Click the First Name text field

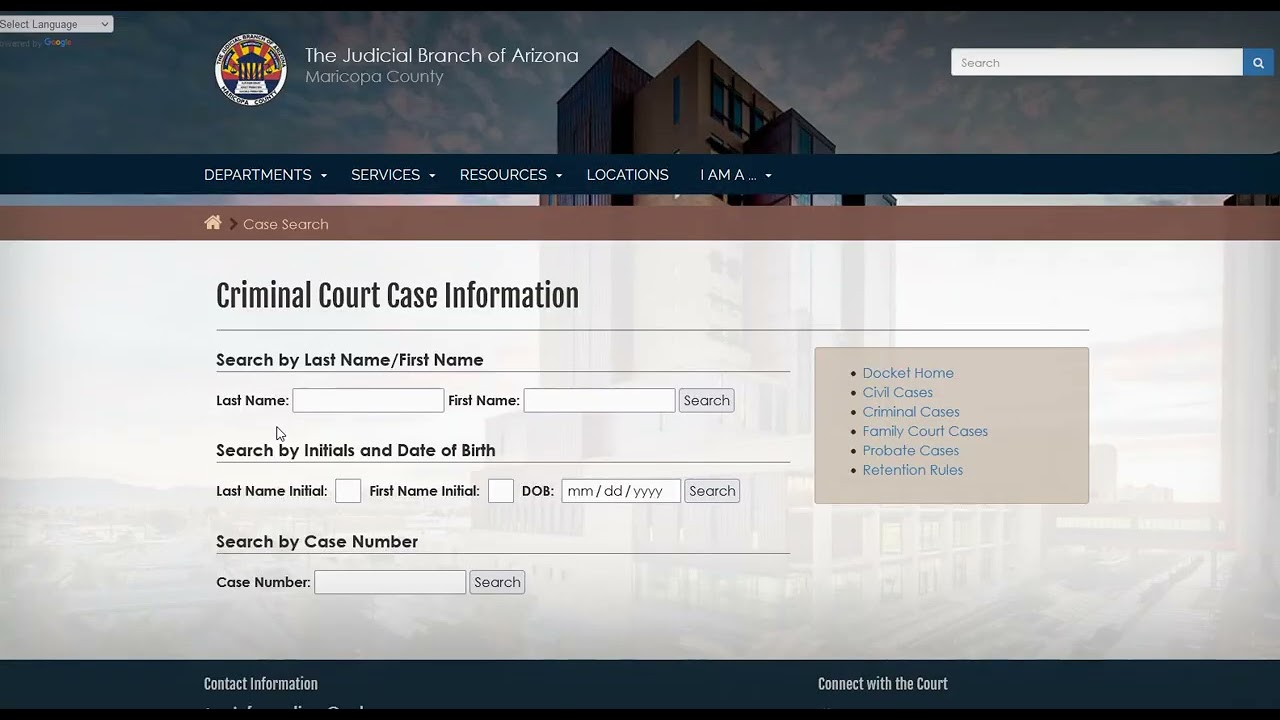pos(599,400)
